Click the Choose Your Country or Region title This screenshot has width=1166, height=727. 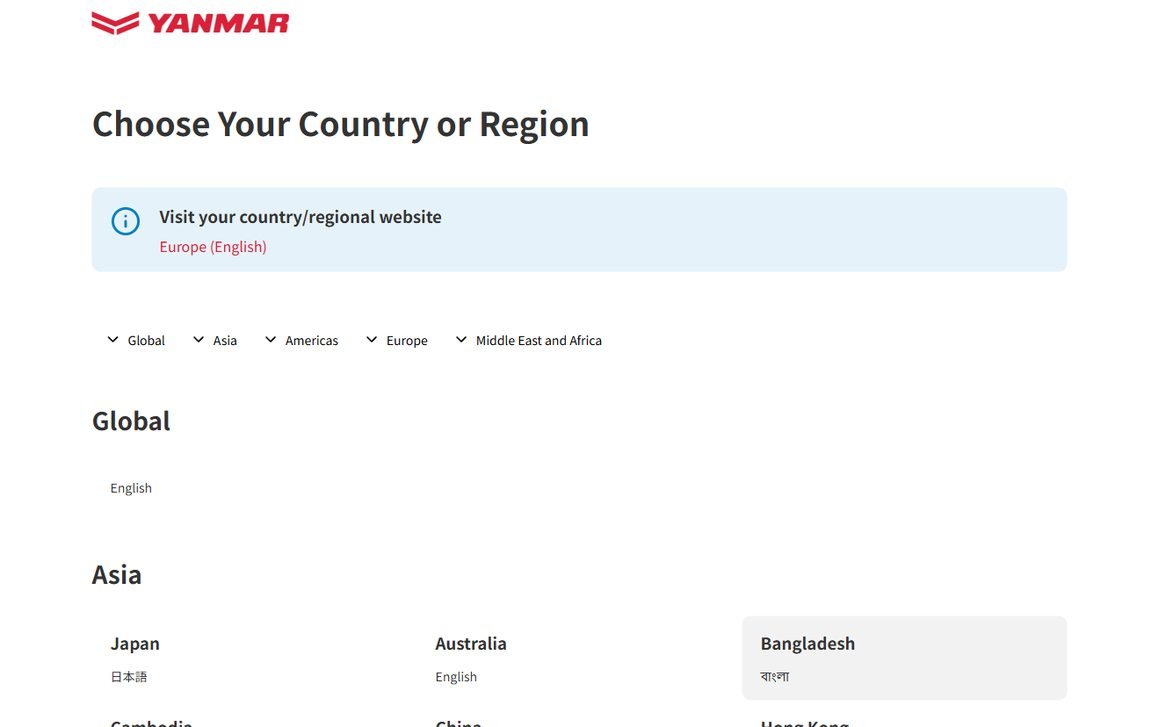tap(341, 124)
